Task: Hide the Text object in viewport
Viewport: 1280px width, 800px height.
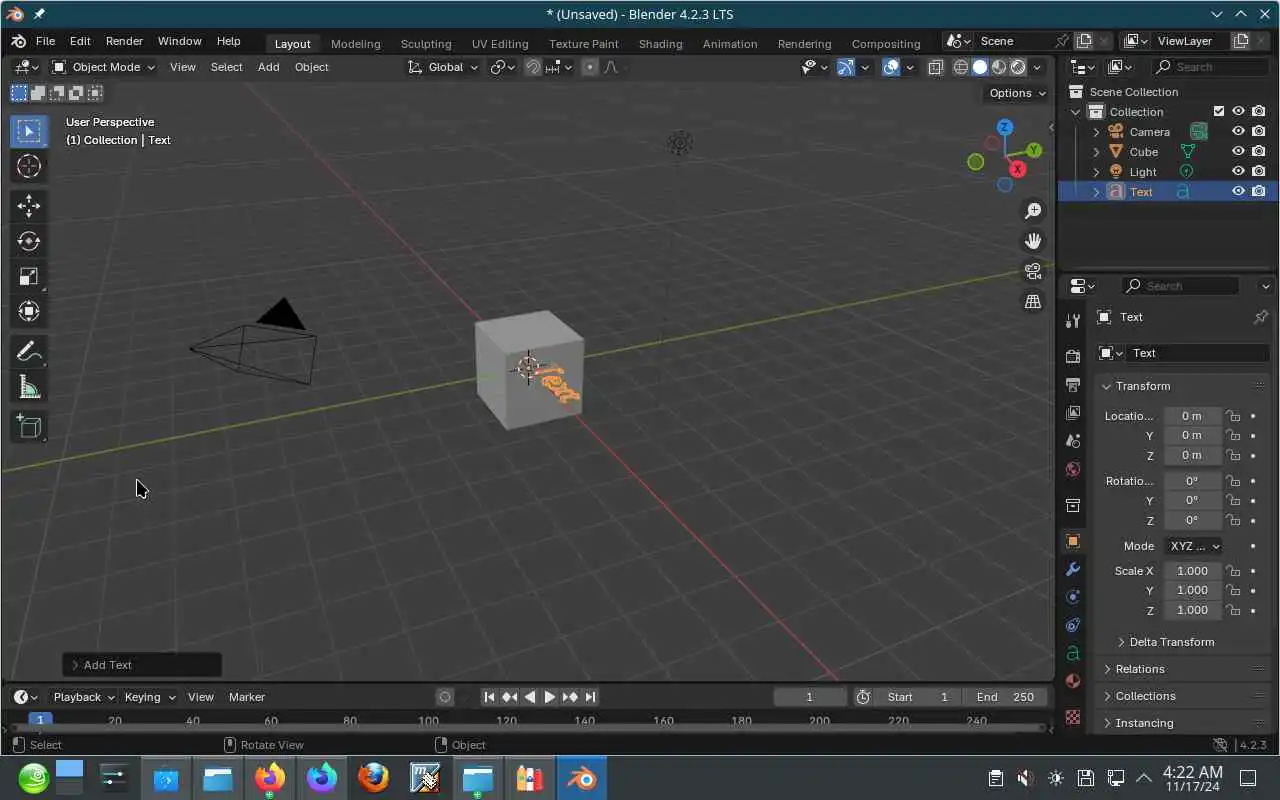Action: click(1238, 191)
